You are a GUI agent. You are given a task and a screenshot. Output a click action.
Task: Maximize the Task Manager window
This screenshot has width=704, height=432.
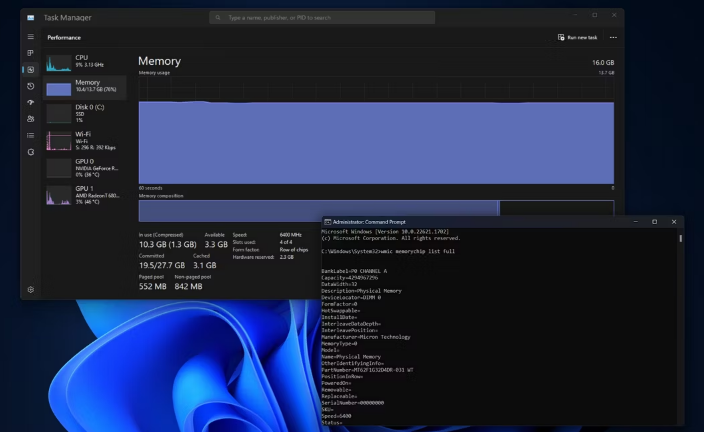coord(594,15)
